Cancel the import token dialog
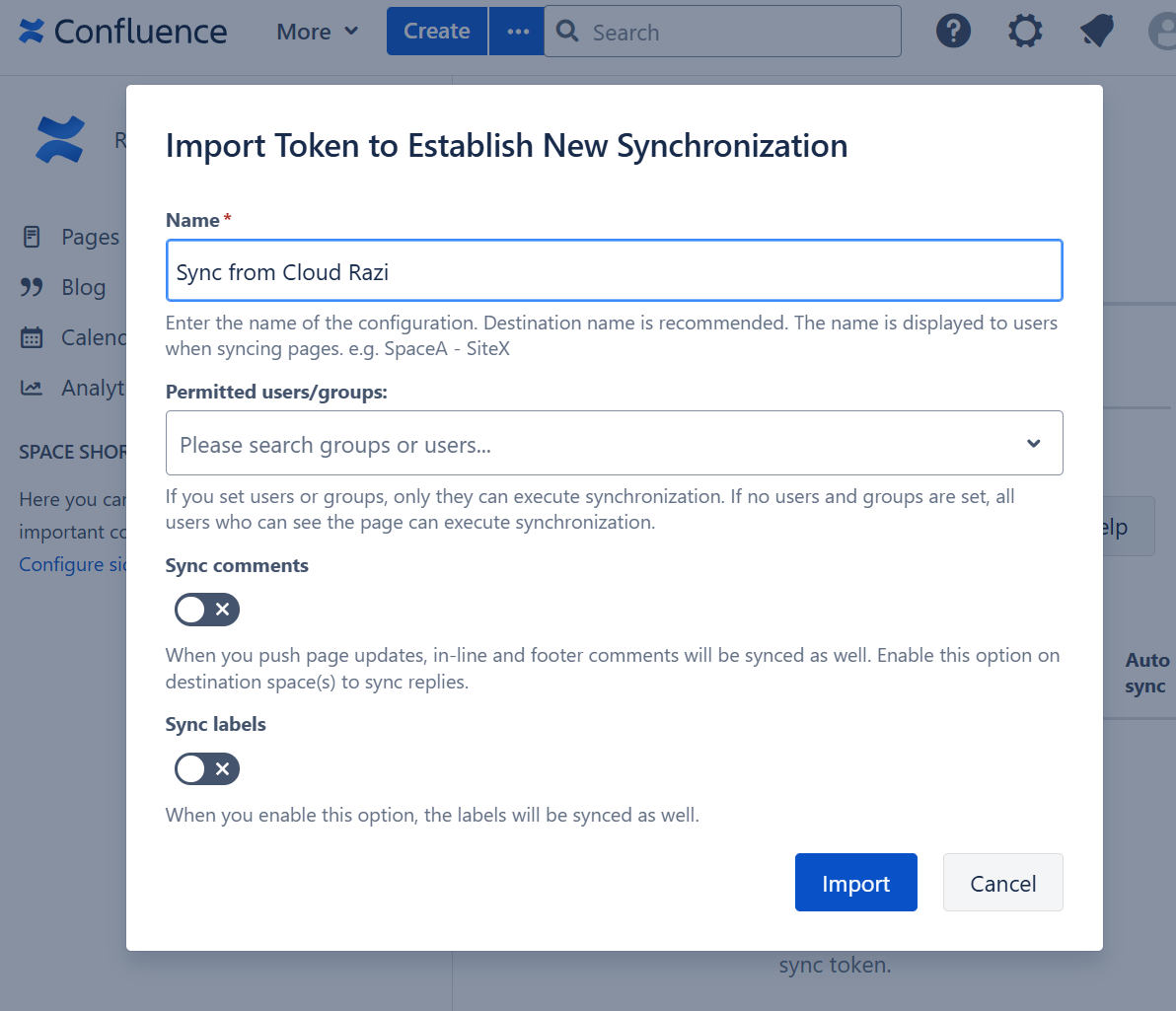Image resolution: width=1176 pixels, height=1011 pixels. pos(1002,883)
